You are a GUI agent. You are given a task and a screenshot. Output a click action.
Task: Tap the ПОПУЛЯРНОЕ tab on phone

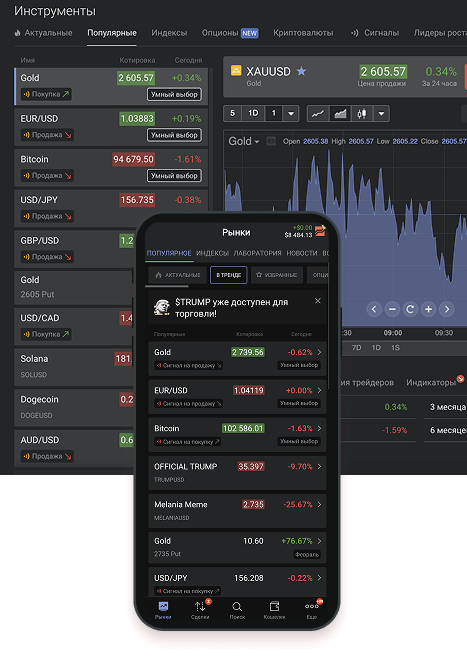click(169, 253)
